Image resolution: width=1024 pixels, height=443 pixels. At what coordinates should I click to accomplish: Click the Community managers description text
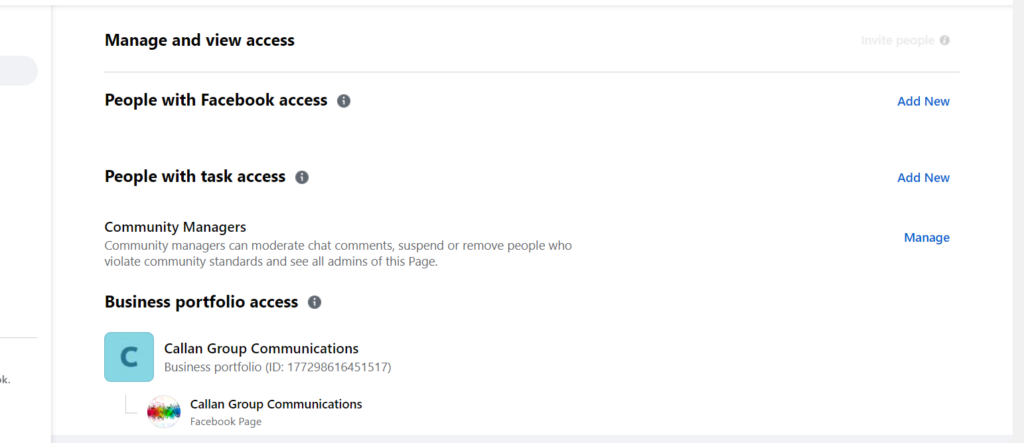tap(338, 254)
